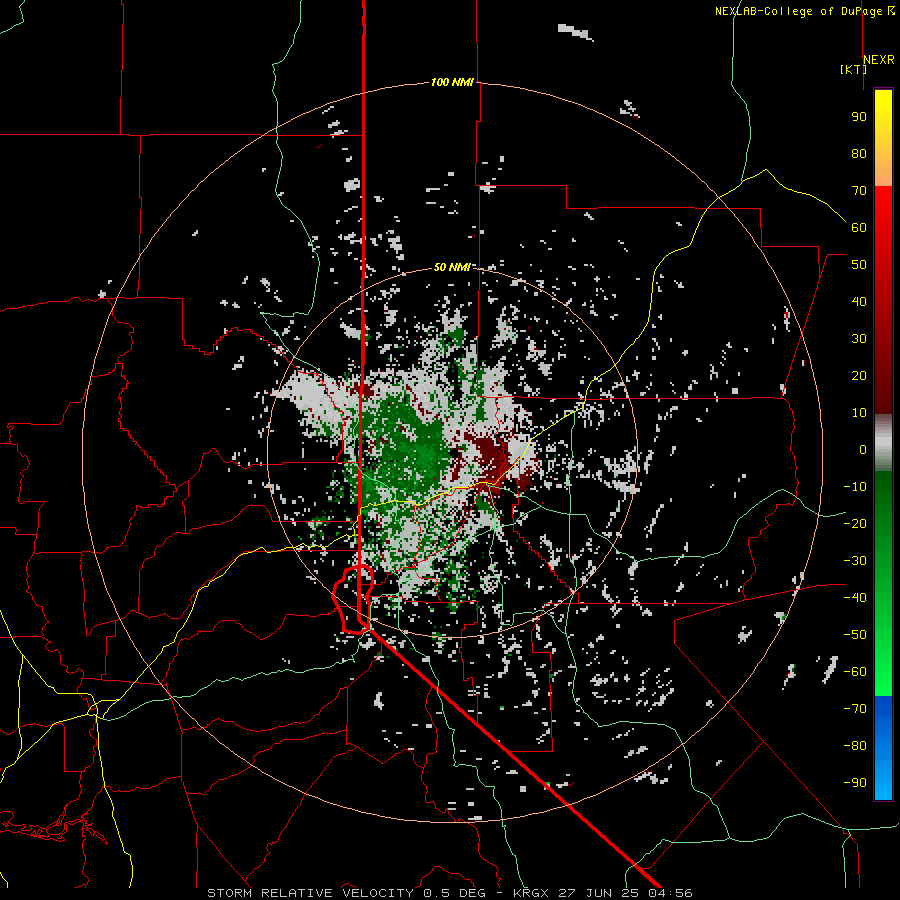Click the 30 value on velocity scale
The image size is (900, 900).
point(859,339)
